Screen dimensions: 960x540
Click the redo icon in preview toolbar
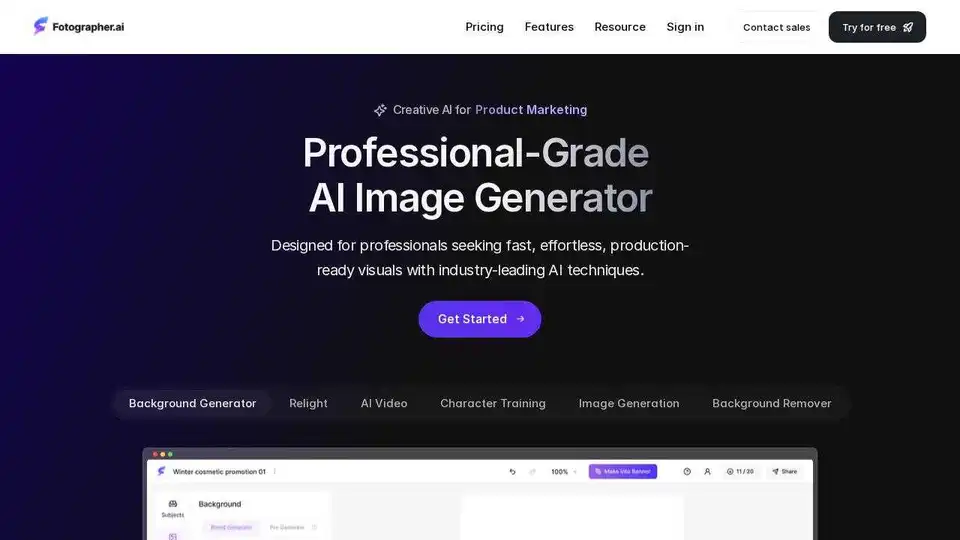click(x=532, y=471)
